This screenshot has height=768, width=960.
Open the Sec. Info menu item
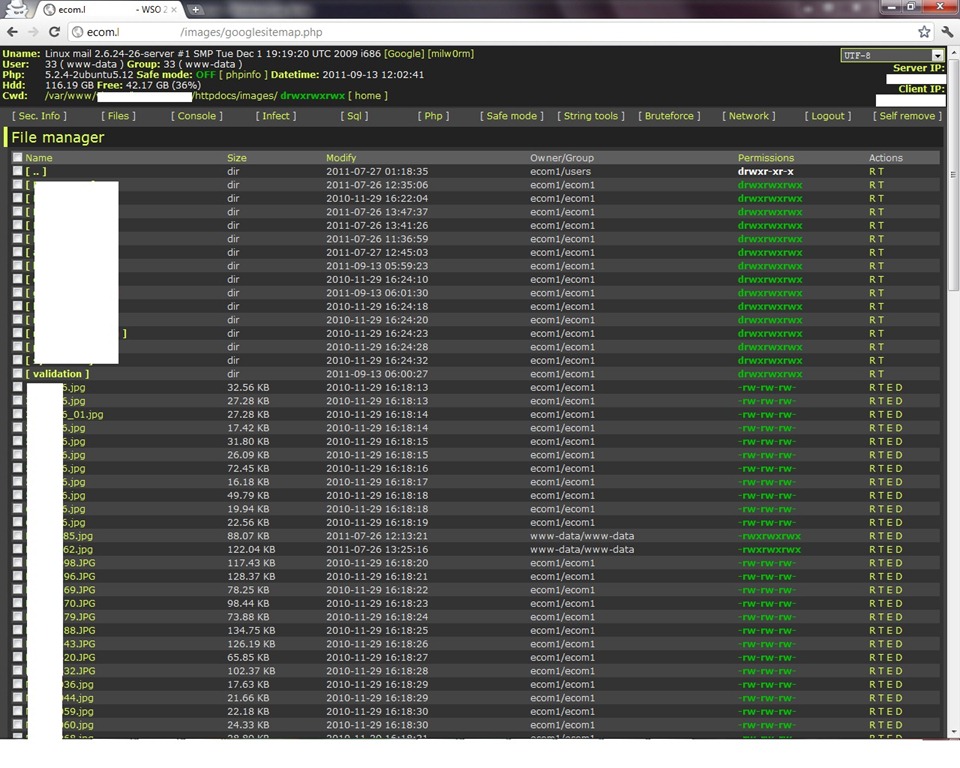point(39,116)
